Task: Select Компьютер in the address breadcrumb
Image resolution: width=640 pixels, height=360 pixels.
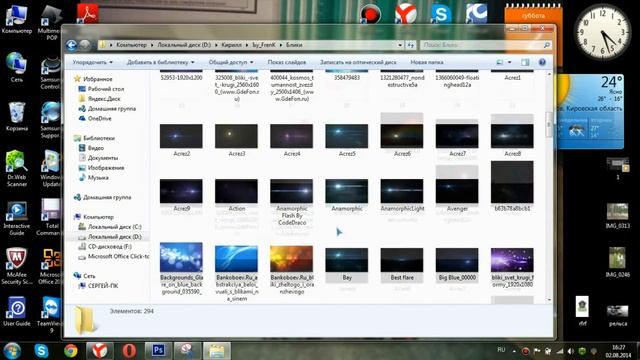Action: tap(131, 45)
